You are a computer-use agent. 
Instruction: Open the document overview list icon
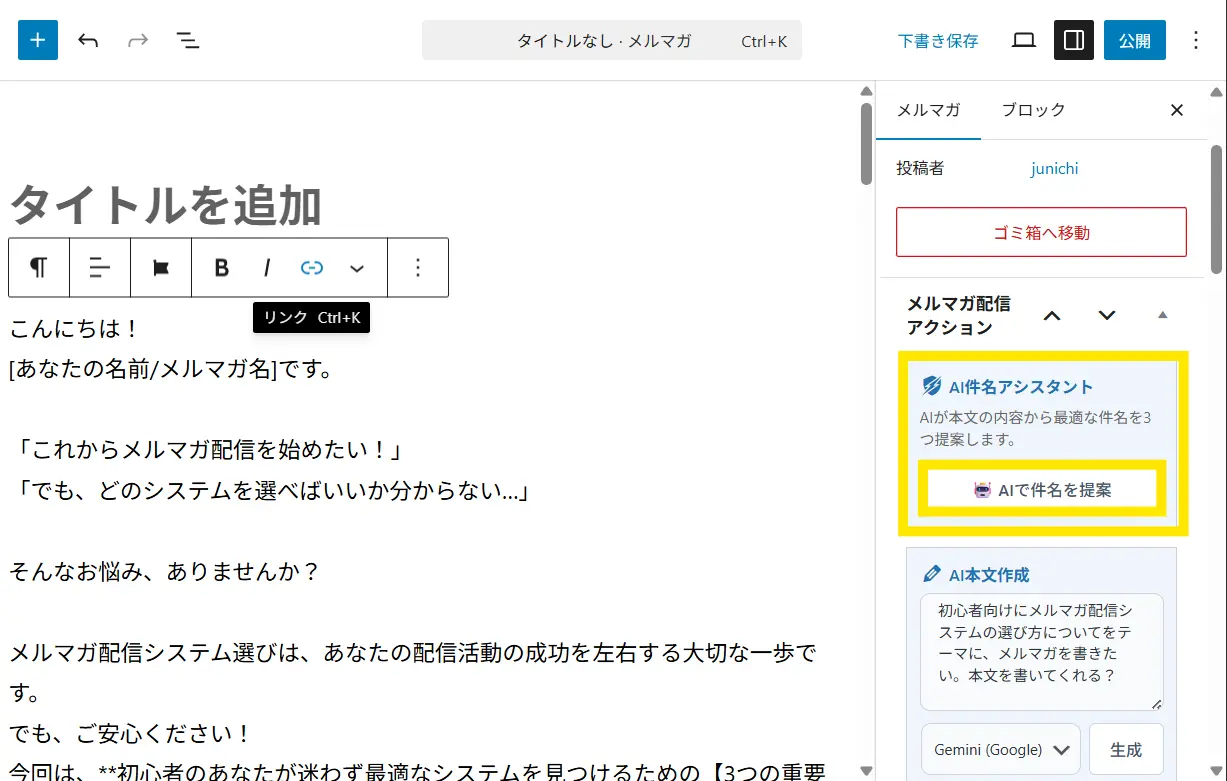[187, 40]
